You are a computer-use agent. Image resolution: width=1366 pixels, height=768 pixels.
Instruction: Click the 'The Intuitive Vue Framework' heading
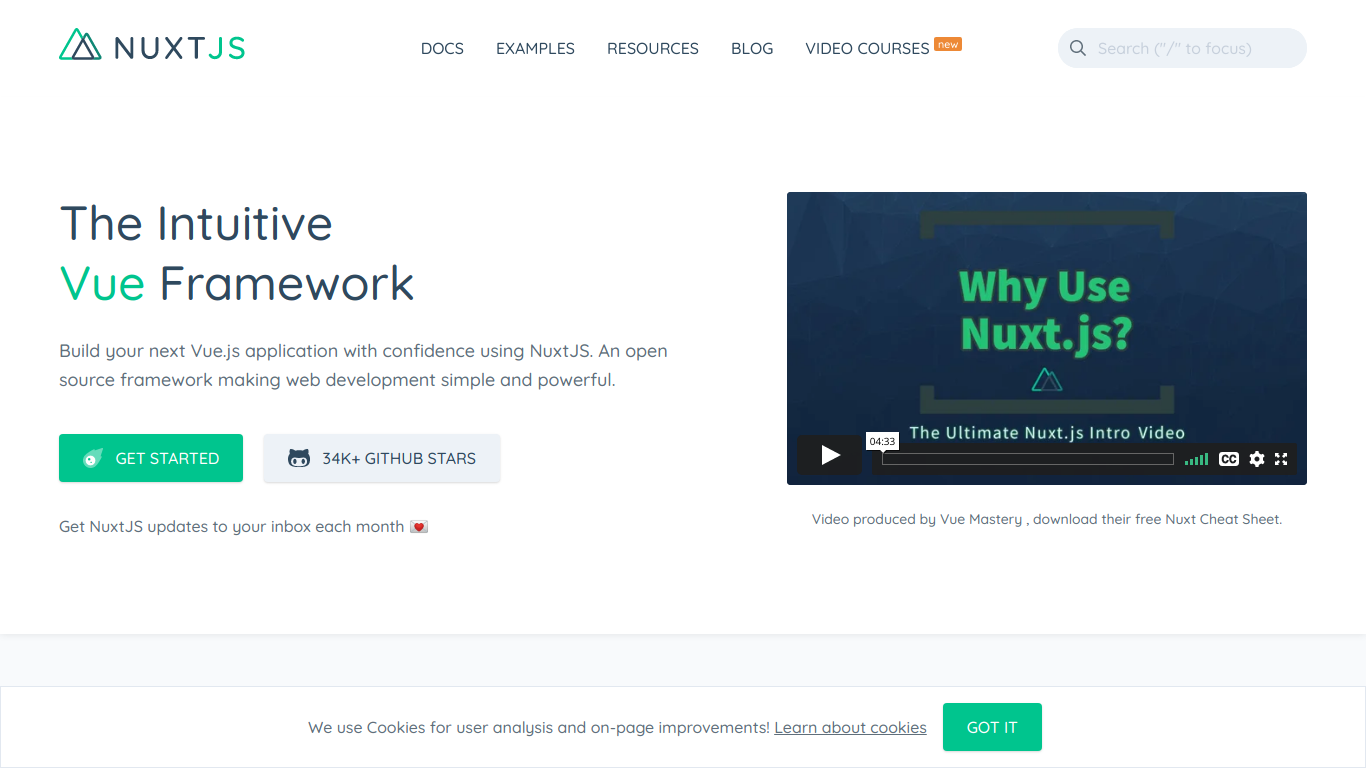click(237, 253)
